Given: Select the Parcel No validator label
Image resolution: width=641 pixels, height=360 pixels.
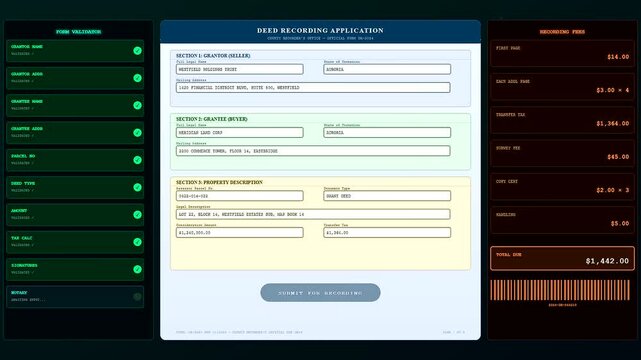Looking at the screenshot, I should (x=23, y=156).
